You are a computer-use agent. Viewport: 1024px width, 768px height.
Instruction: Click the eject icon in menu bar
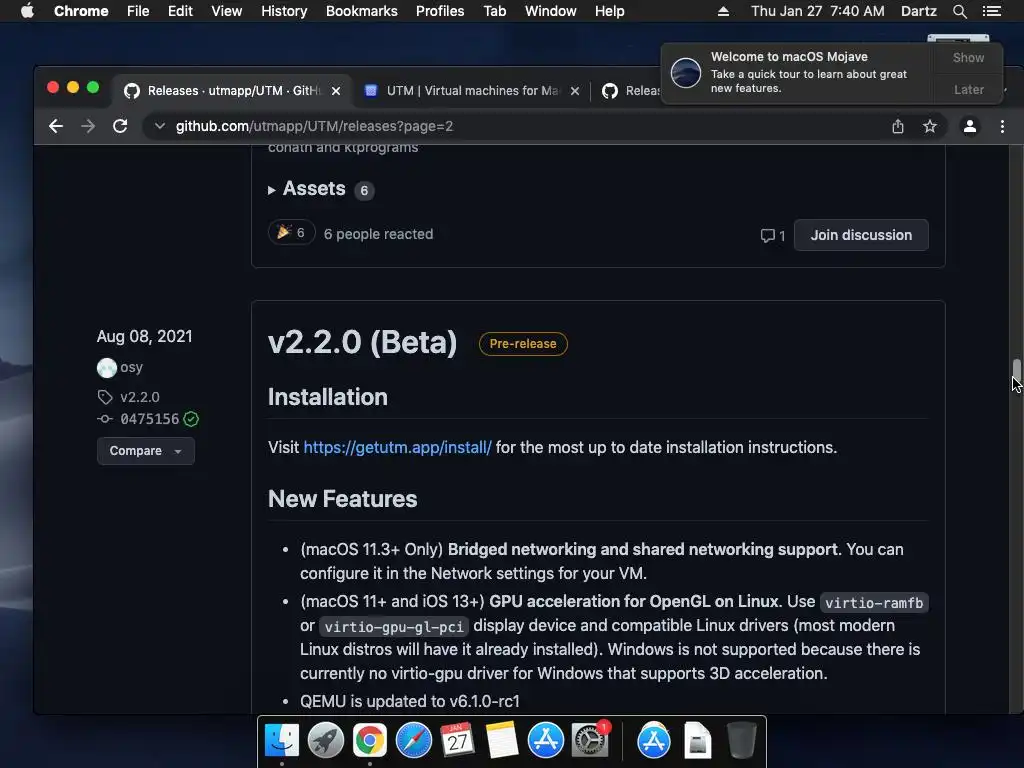[x=723, y=11]
